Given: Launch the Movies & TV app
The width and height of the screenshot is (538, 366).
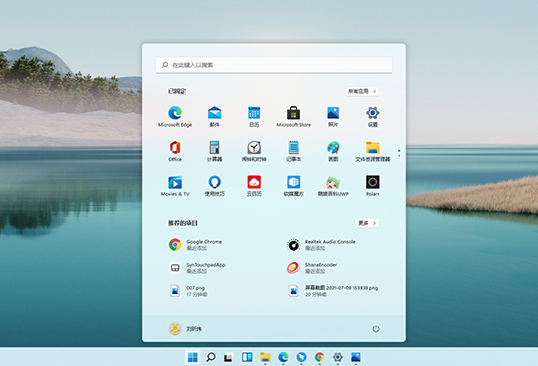Looking at the screenshot, I should pyautogui.click(x=175, y=186).
